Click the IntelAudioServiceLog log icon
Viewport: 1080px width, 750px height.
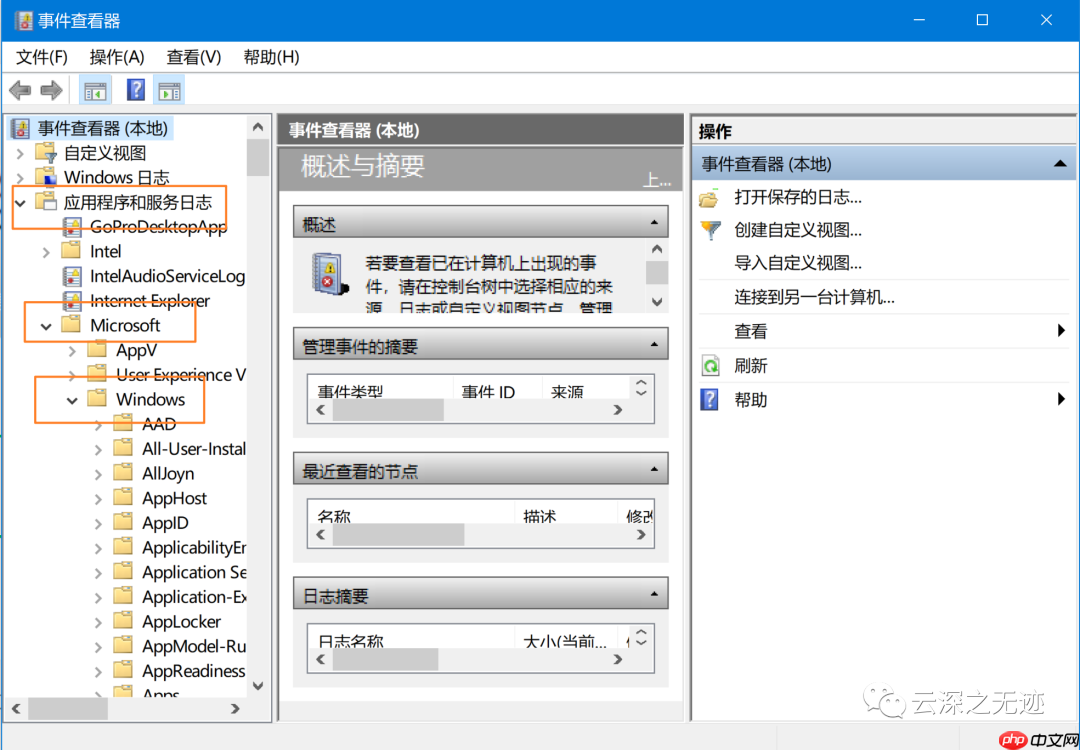72,276
